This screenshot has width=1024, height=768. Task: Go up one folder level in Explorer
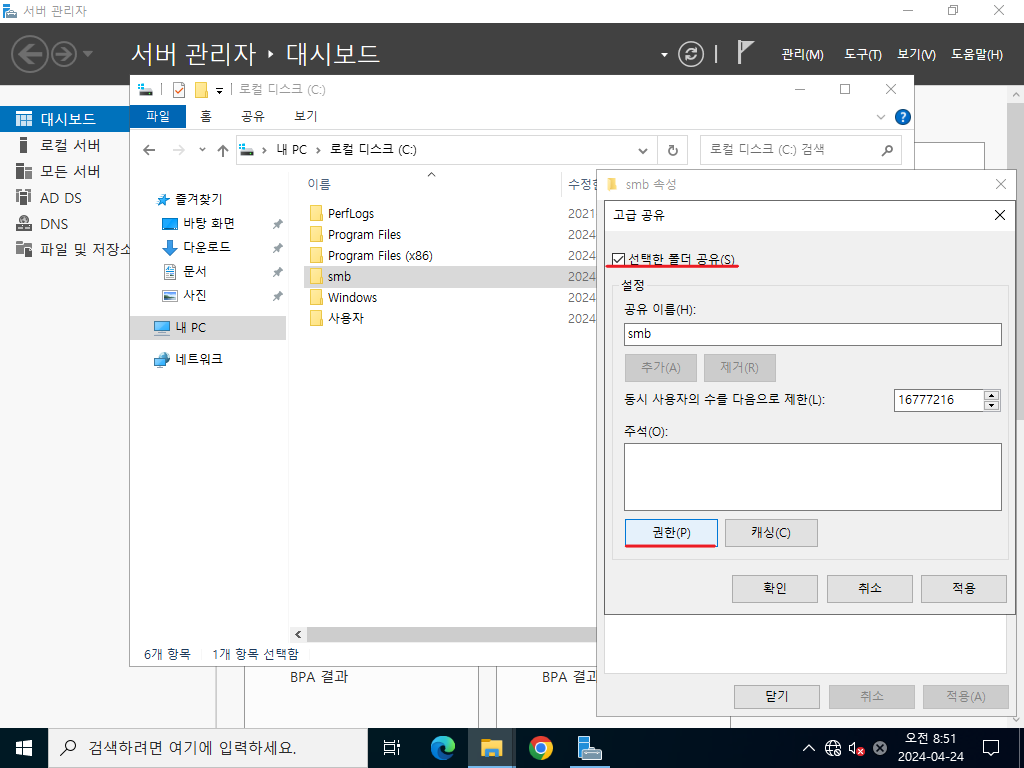tap(223, 150)
